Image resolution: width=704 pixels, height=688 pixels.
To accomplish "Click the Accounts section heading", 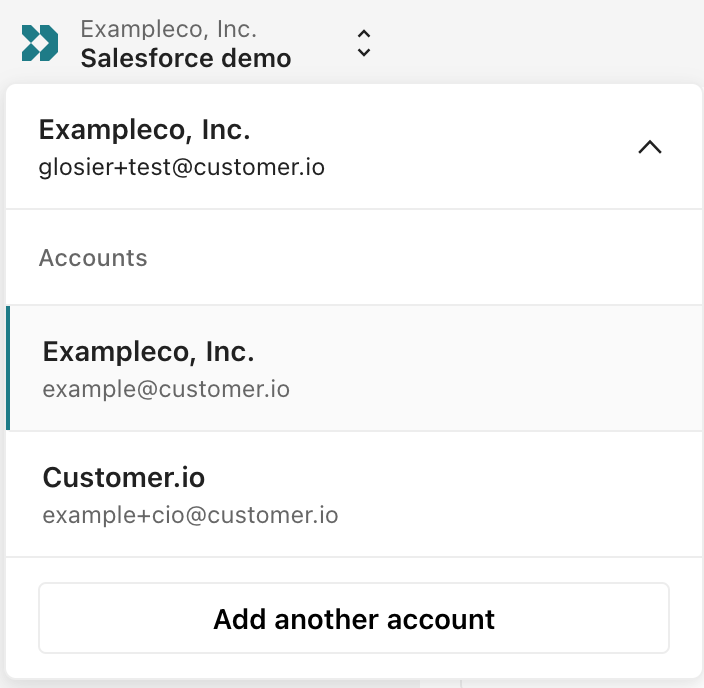I will tap(93, 258).
